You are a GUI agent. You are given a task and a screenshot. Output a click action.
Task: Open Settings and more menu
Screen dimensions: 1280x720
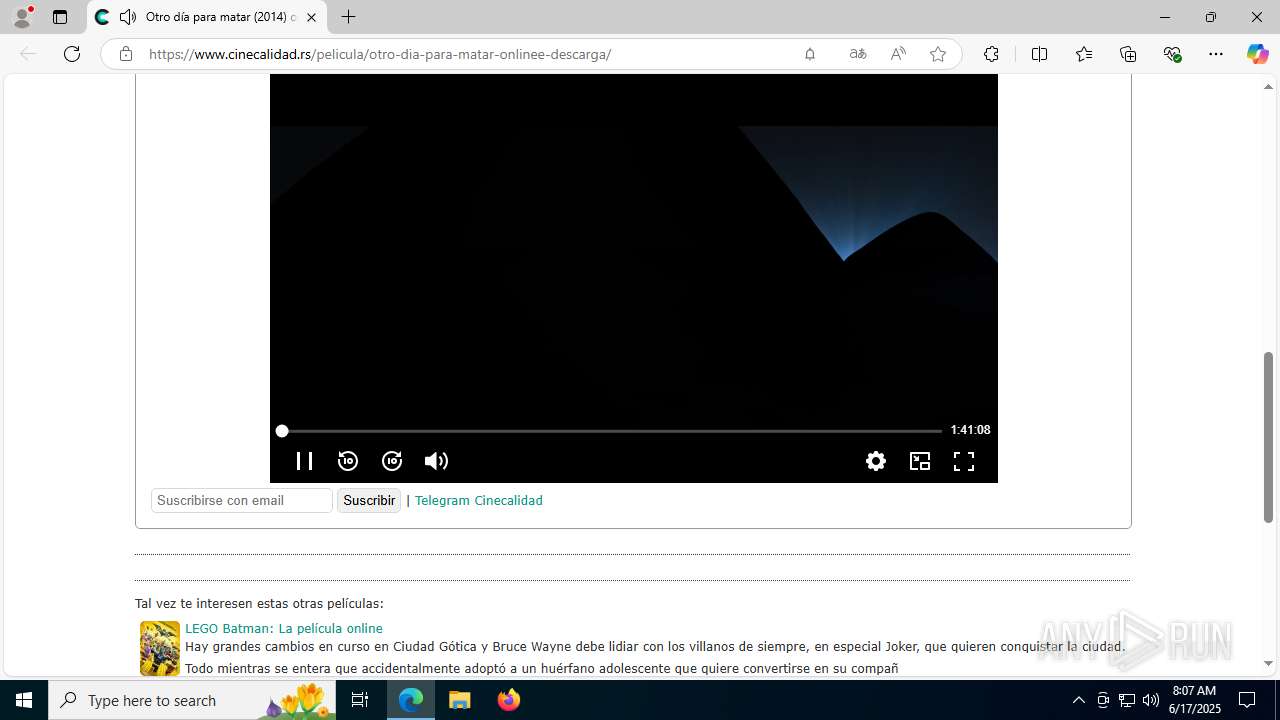(1216, 54)
